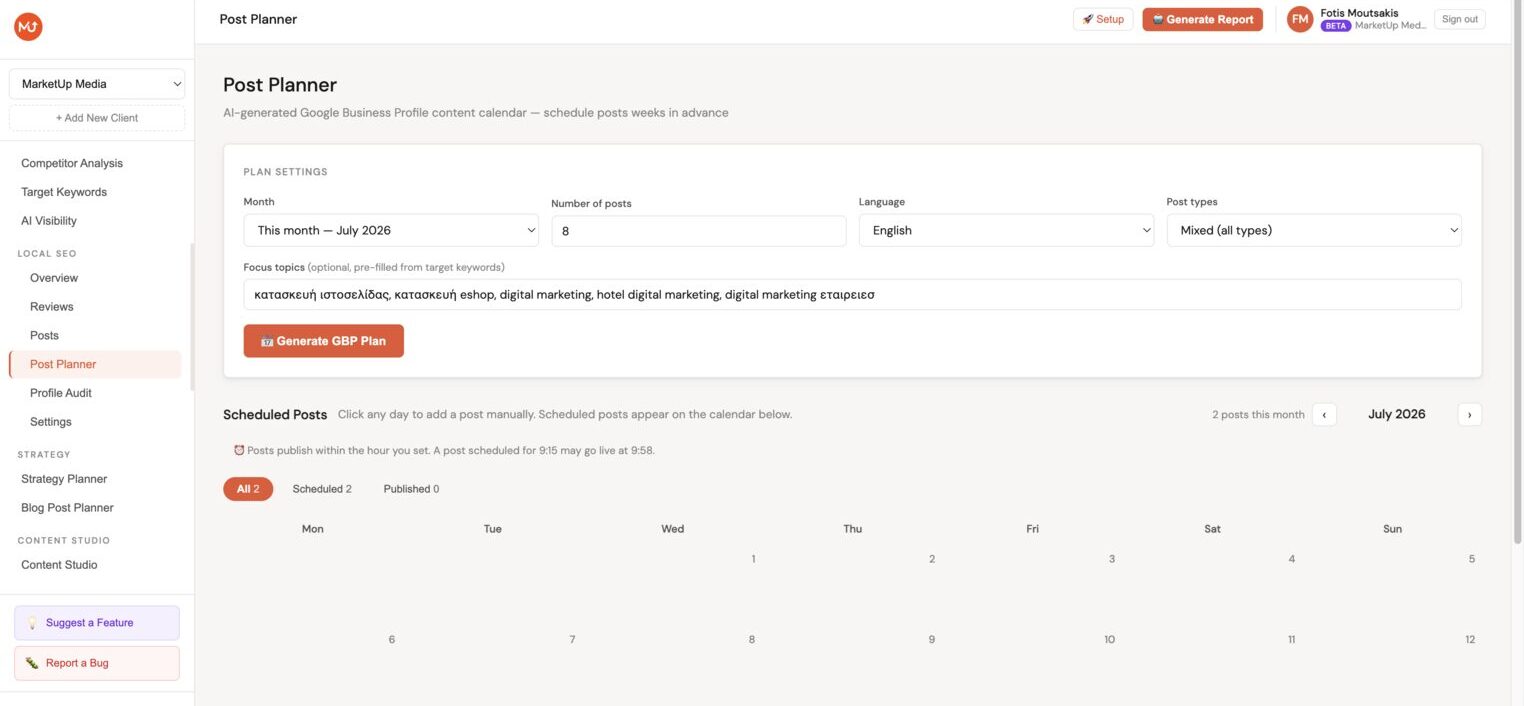The image size is (1524, 706).
Task: Go to previous month arrow
Action: (1324, 414)
